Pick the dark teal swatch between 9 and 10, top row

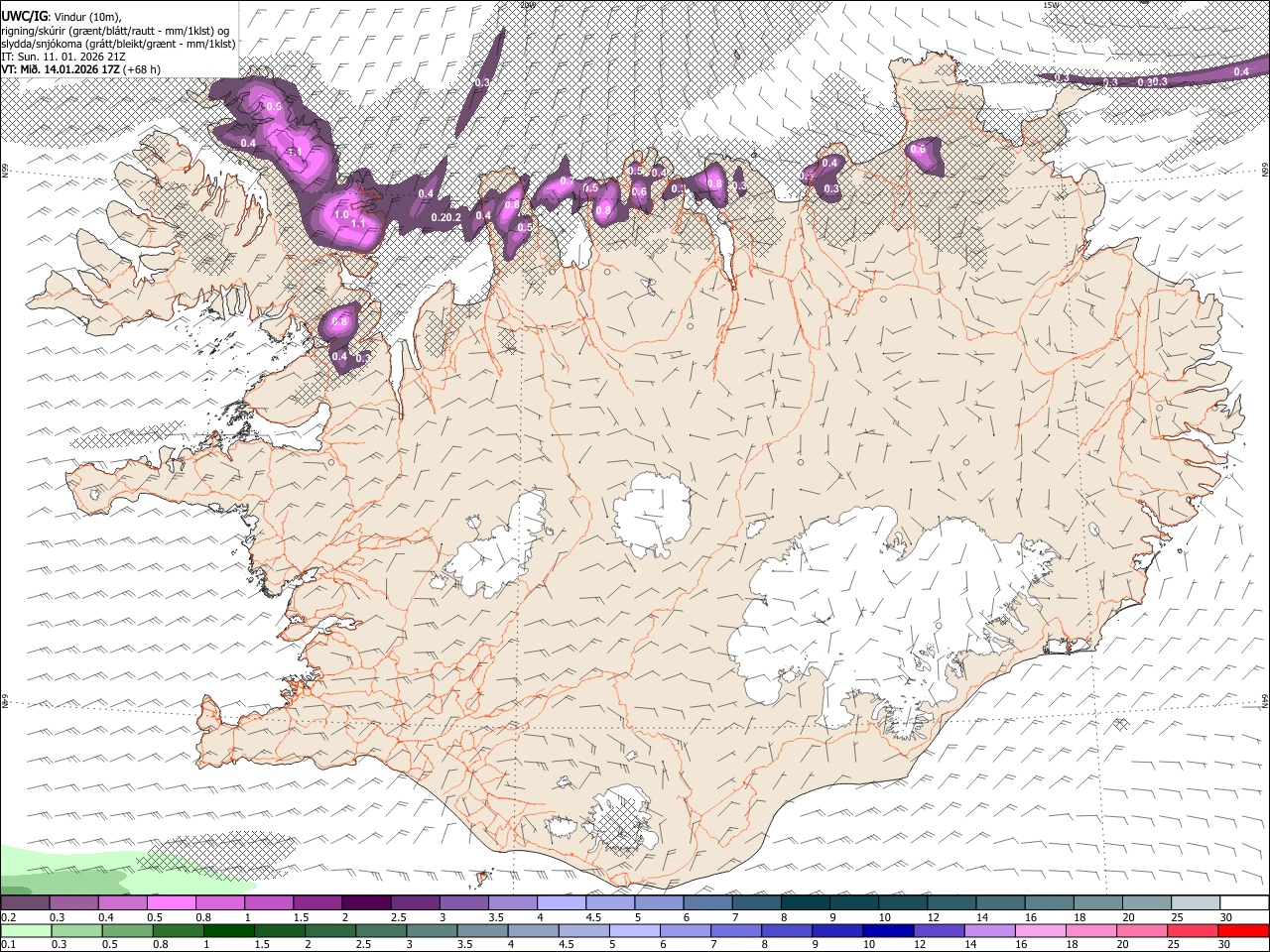click(854, 903)
